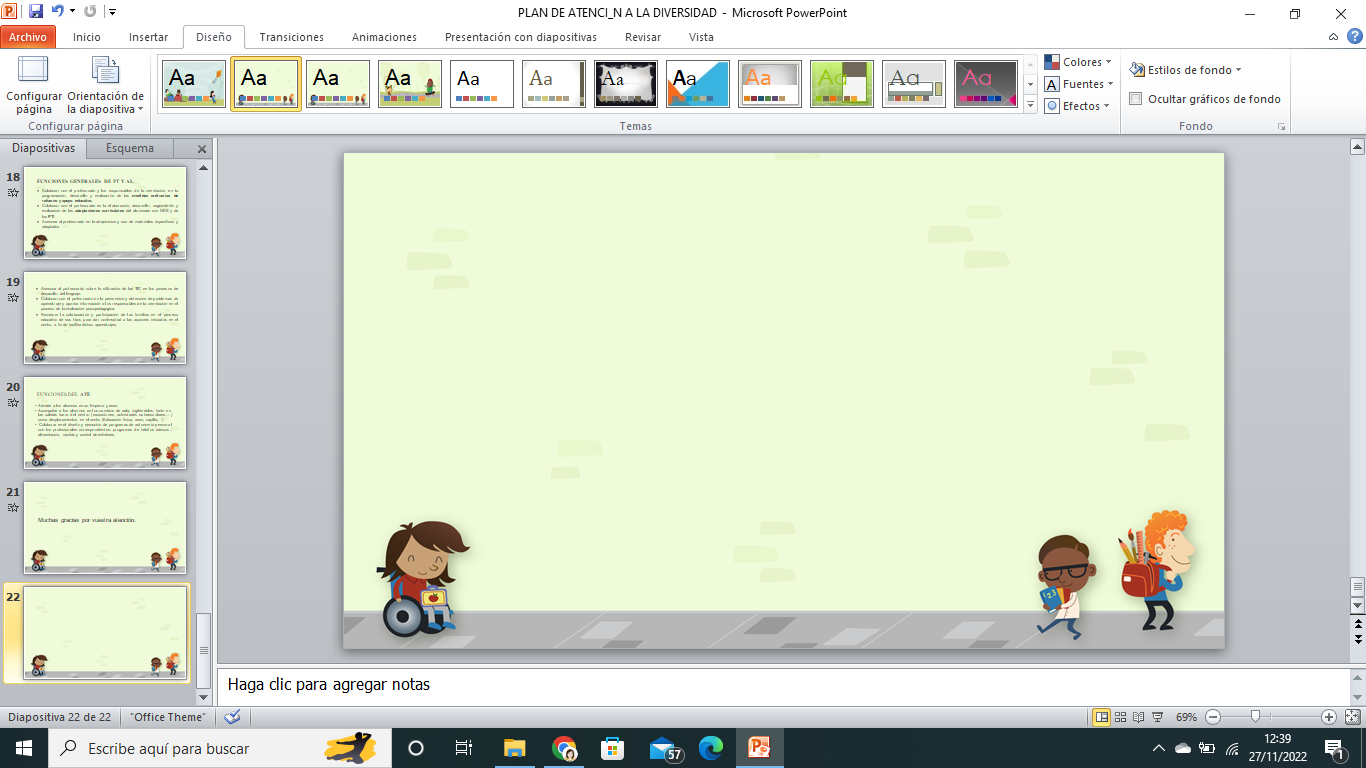This screenshot has width=1366, height=768.
Task: Open the Estilos de fondo dropdown
Action: [1186, 70]
